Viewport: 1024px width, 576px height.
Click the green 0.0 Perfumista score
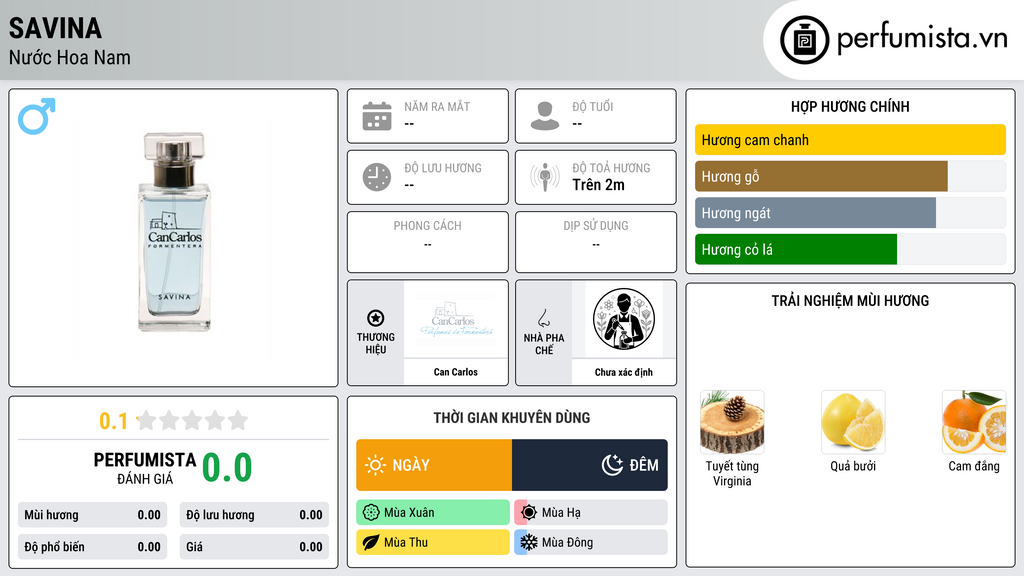pos(227,468)
